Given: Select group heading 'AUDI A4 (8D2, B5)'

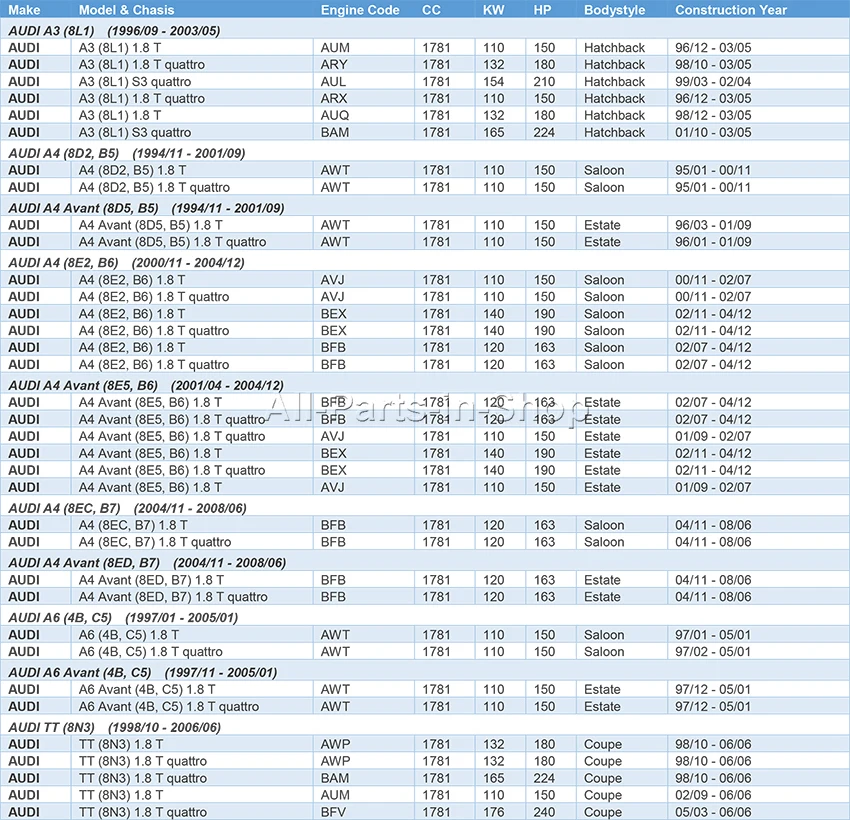Looking at the screenshot, I should [63, 153].
